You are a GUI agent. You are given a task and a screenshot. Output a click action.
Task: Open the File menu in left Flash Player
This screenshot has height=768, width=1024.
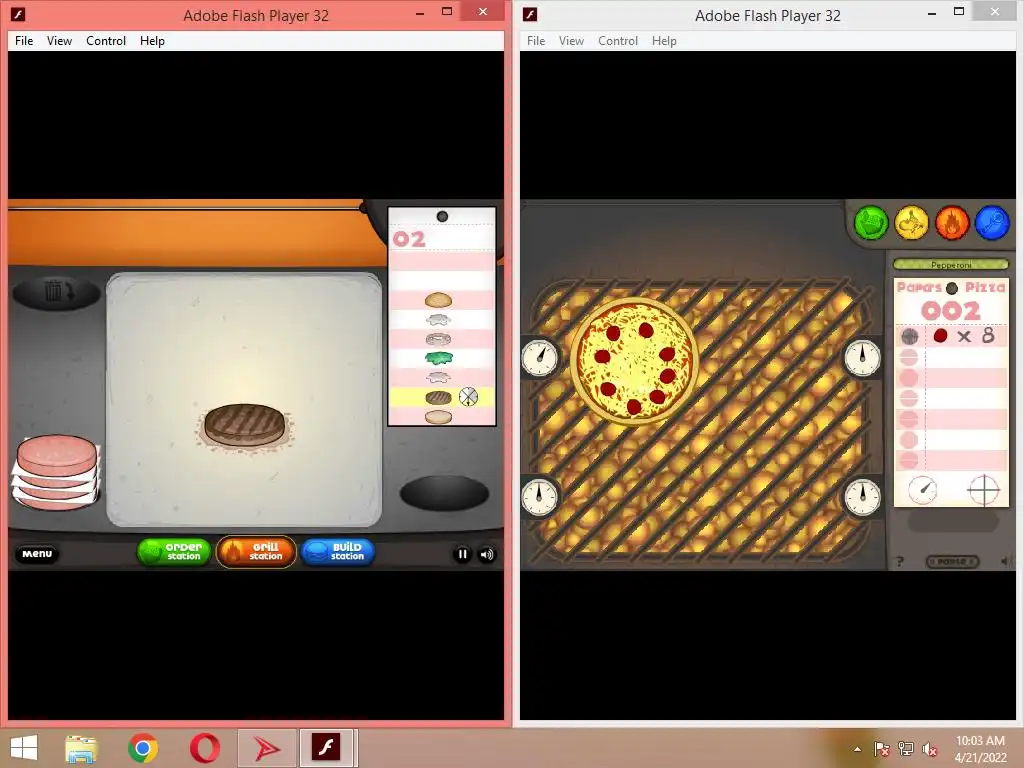click(24, 40)
